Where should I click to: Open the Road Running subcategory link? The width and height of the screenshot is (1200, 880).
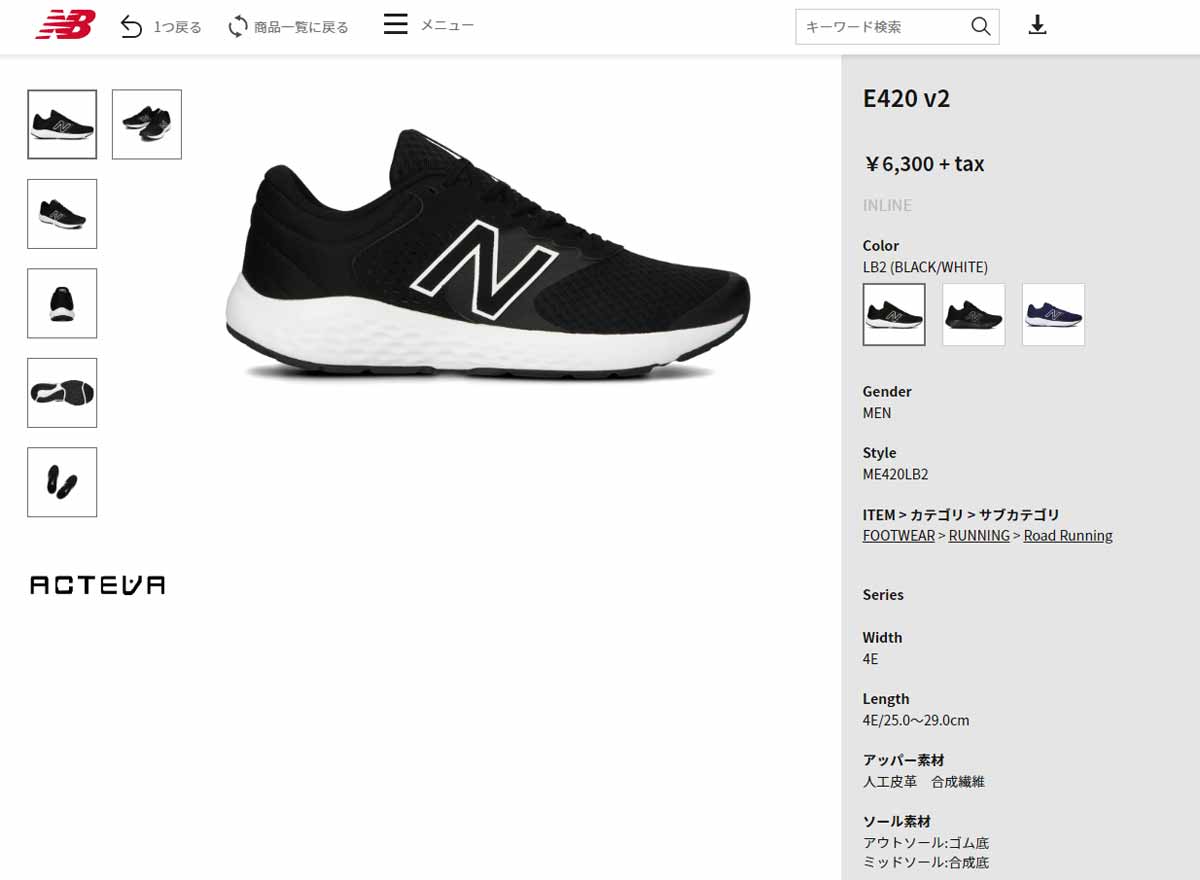1068,536
